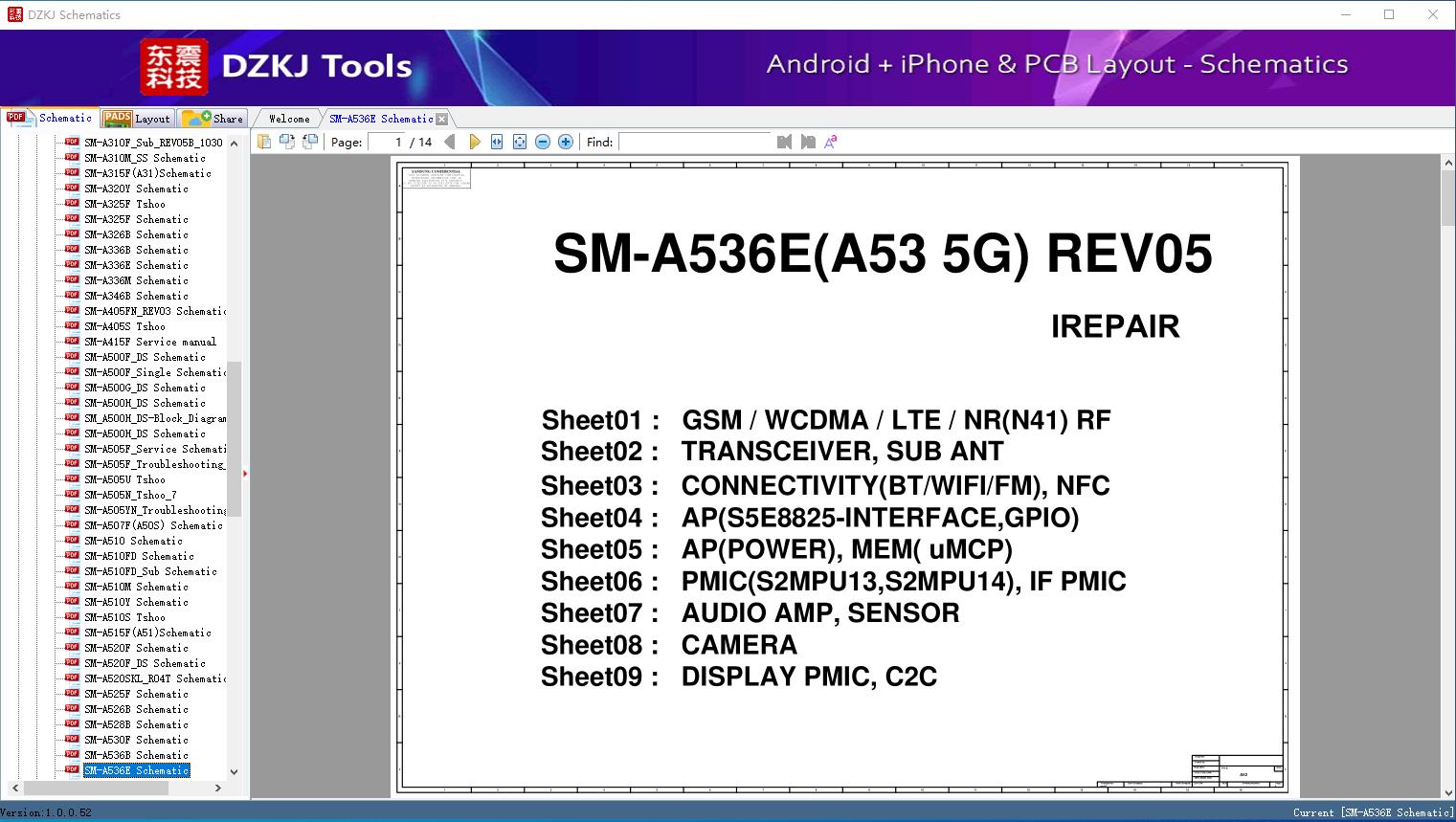Click the find previous match icon
The width and height of the screenshot is (1456, 822).
(x=785, y=142)
